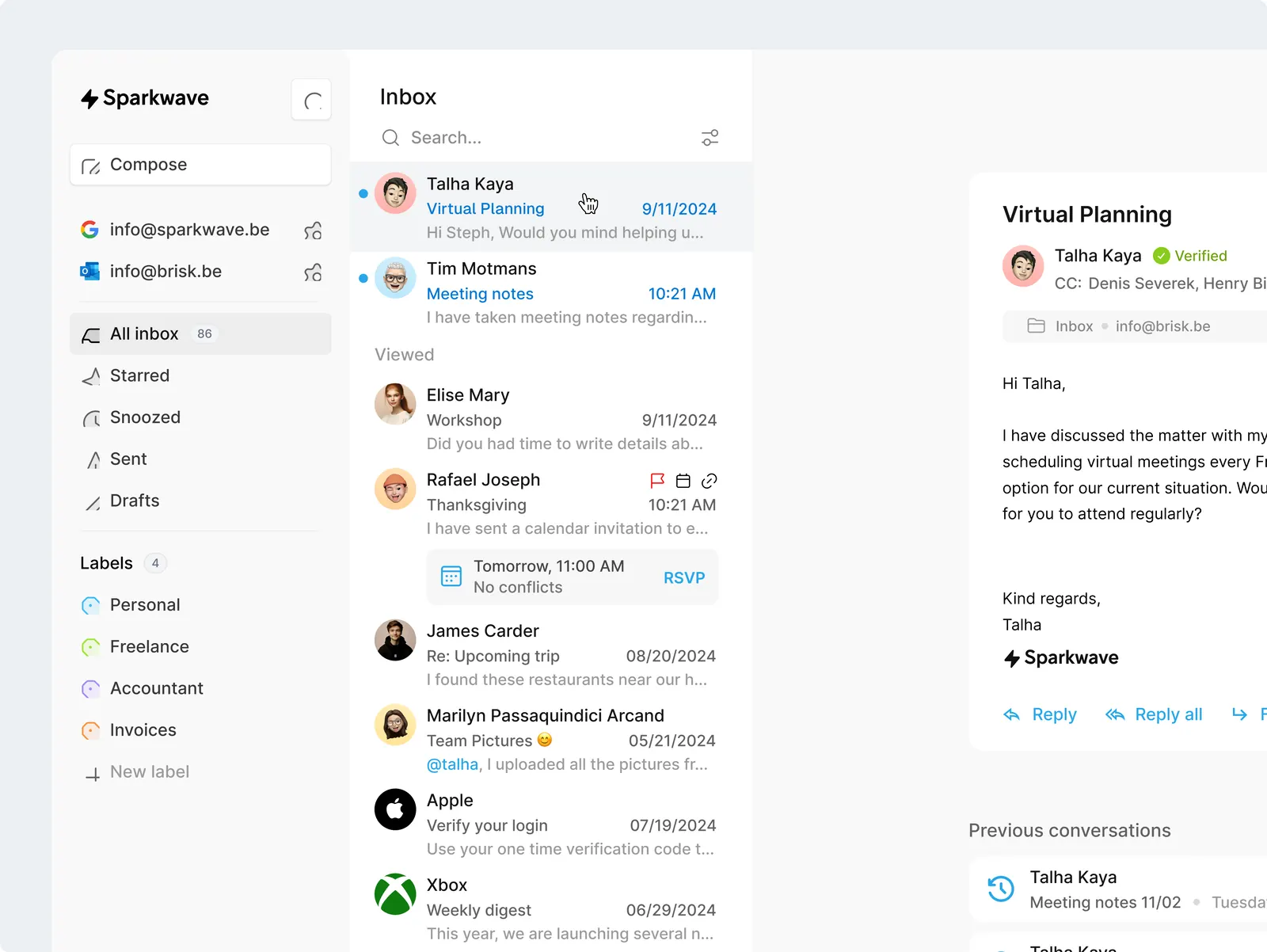Select the All inbox folder
Image resolution: width=1267 pixels, height=952 pixels.
click(200, 333)
